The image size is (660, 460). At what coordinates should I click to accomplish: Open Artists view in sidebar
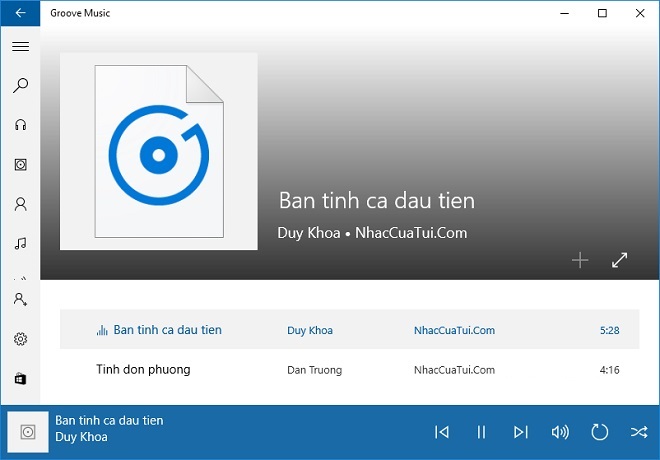click(20, 204)
